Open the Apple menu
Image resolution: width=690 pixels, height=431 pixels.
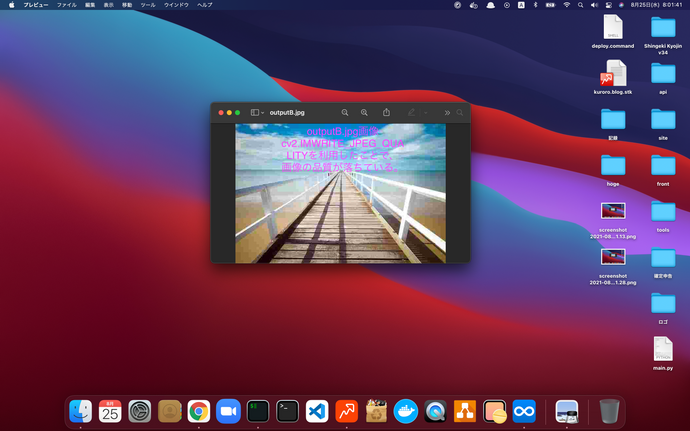pos(11,5)
